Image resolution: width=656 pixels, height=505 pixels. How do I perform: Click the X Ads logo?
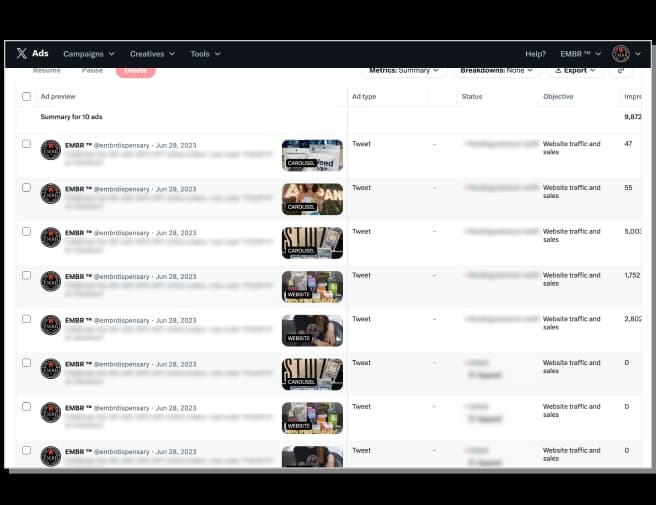point(33,53)
